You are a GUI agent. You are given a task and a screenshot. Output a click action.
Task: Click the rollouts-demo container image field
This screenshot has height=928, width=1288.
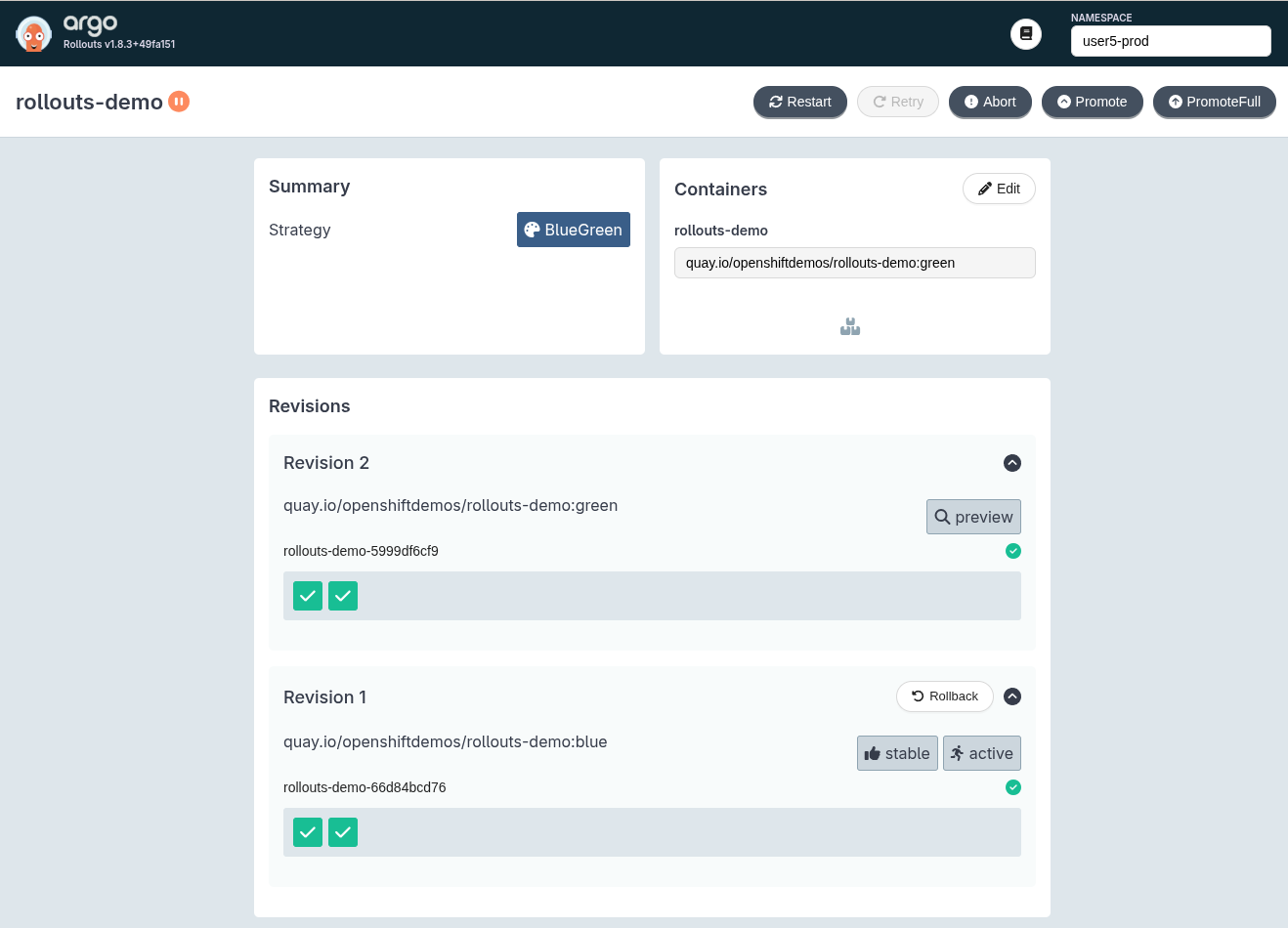tap(855, 263)
